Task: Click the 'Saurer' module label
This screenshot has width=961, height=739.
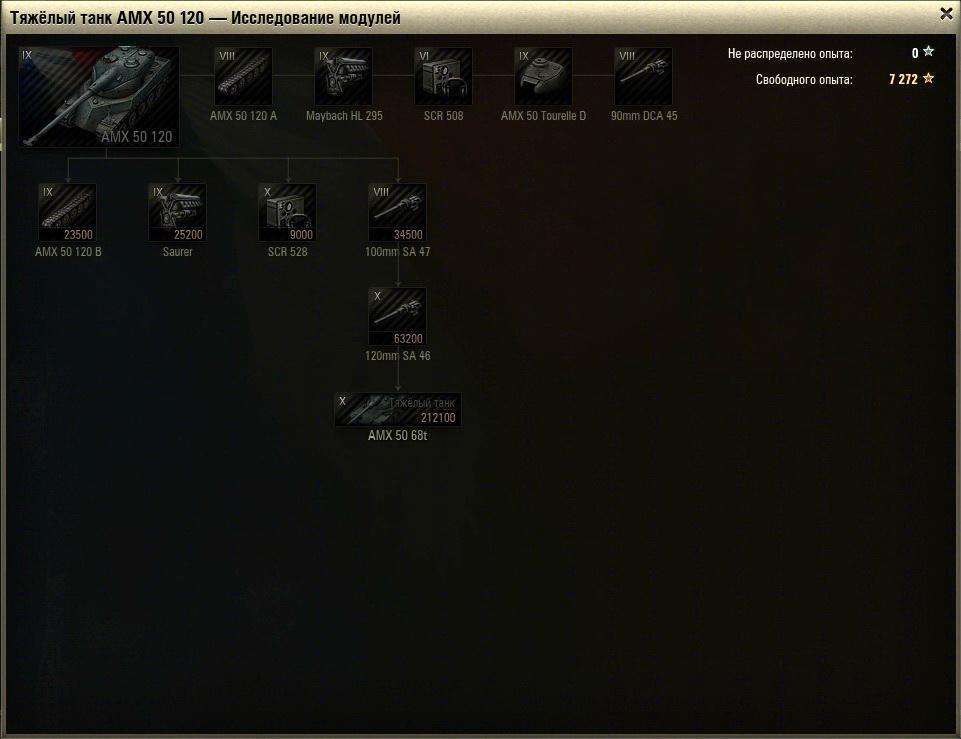Action: (178, 252)
